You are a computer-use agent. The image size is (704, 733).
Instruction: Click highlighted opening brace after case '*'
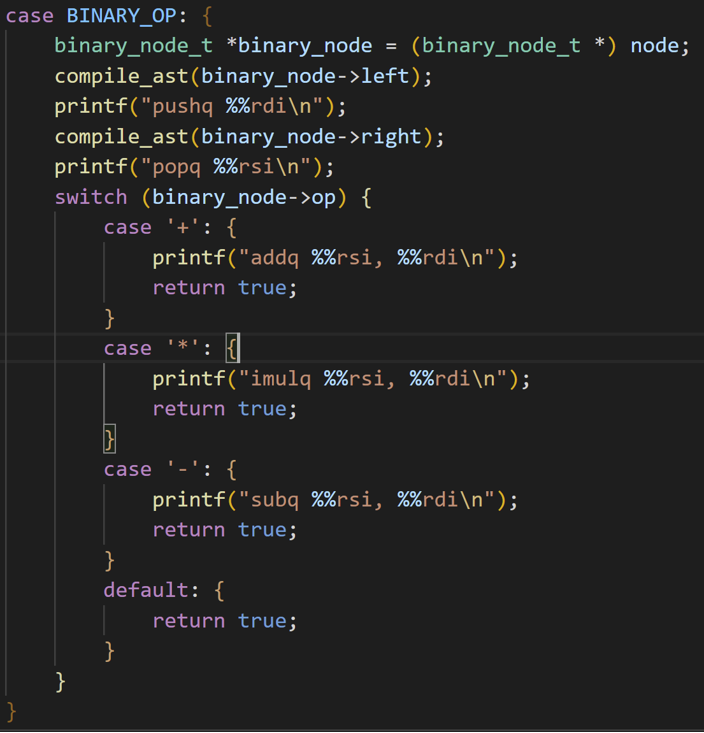232,348
